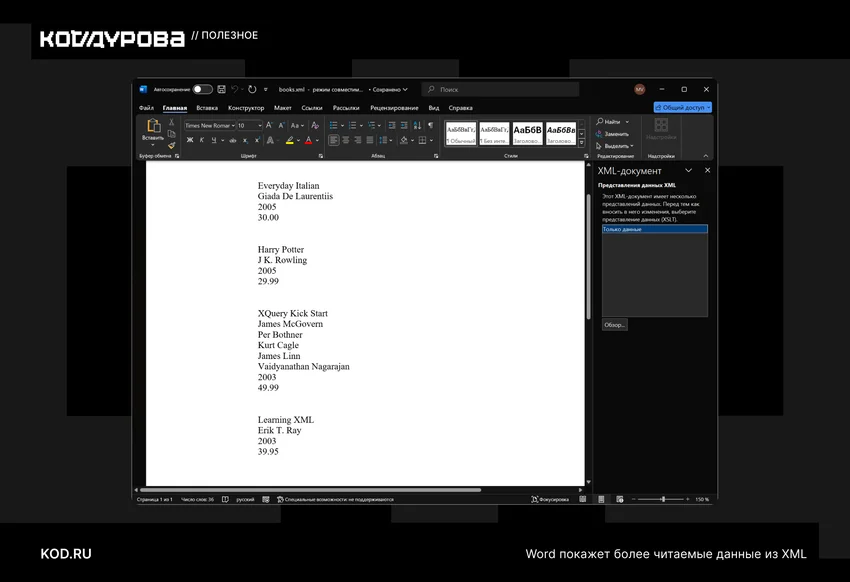850x582 pixels.
Task: Click the sort A-Z icon
Action: (x=417, y=125)
